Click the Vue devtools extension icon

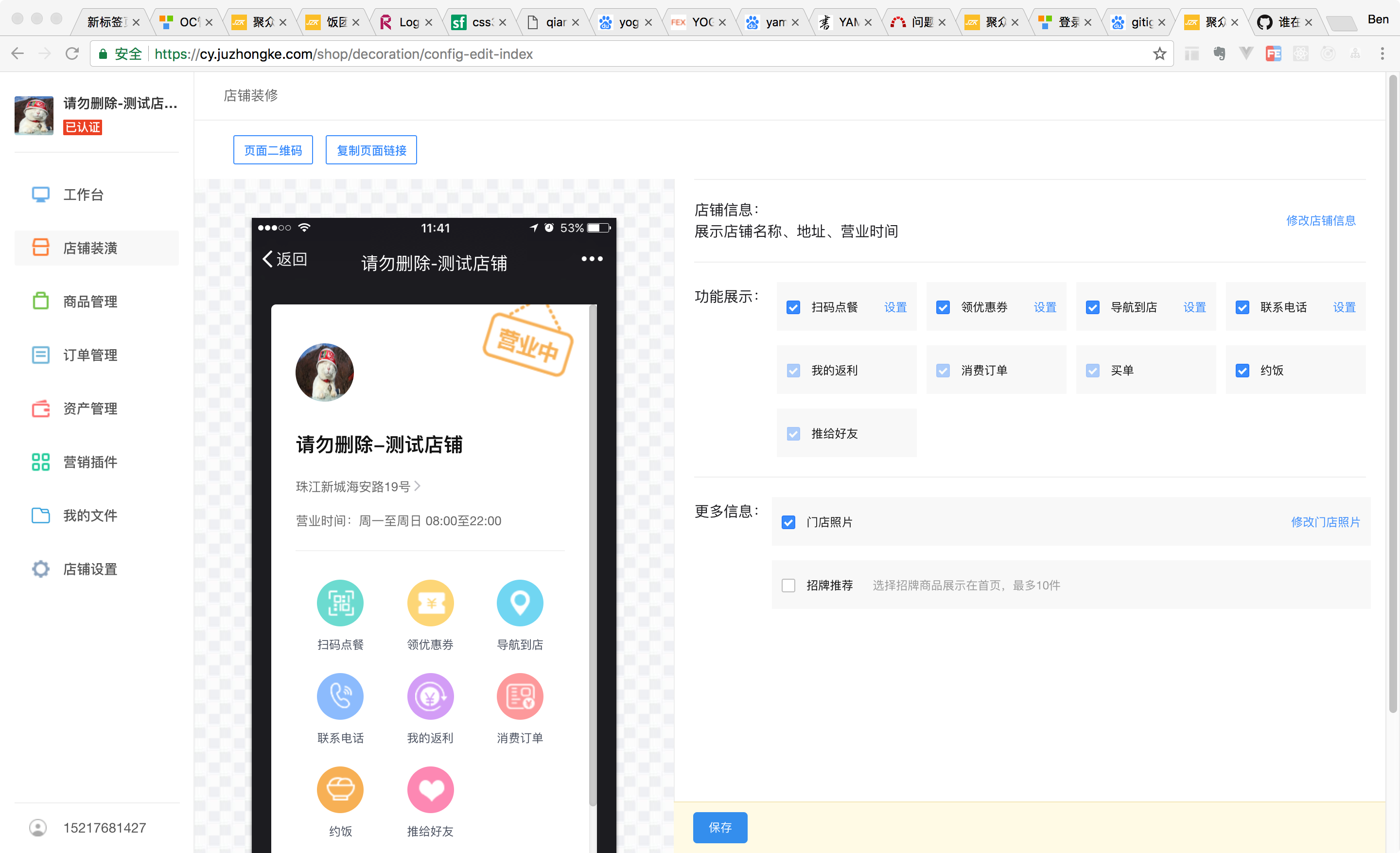point(1246,53)
